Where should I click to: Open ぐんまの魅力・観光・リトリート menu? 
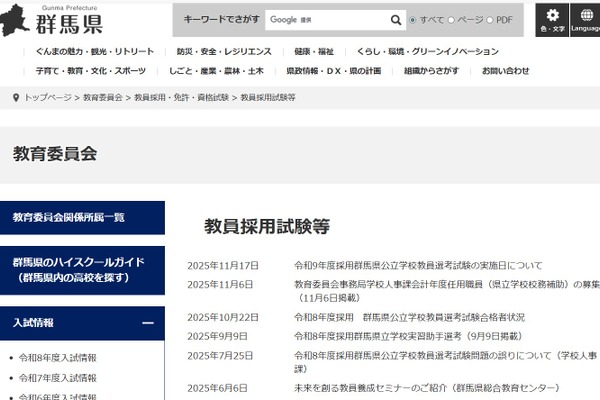click(95, 51)
